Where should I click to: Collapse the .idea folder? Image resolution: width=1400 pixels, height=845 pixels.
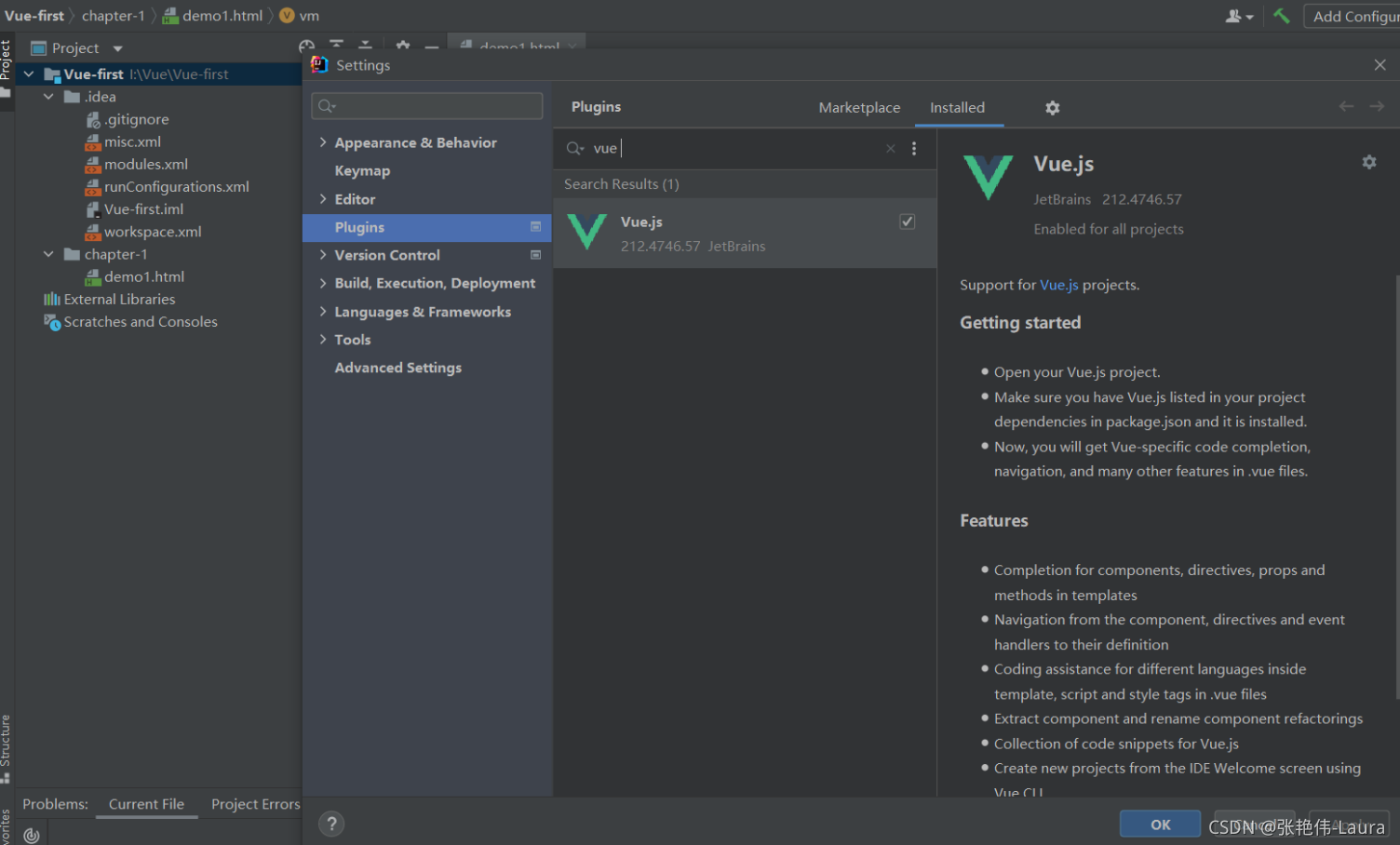pyautogui.click(x=48, y=97)
